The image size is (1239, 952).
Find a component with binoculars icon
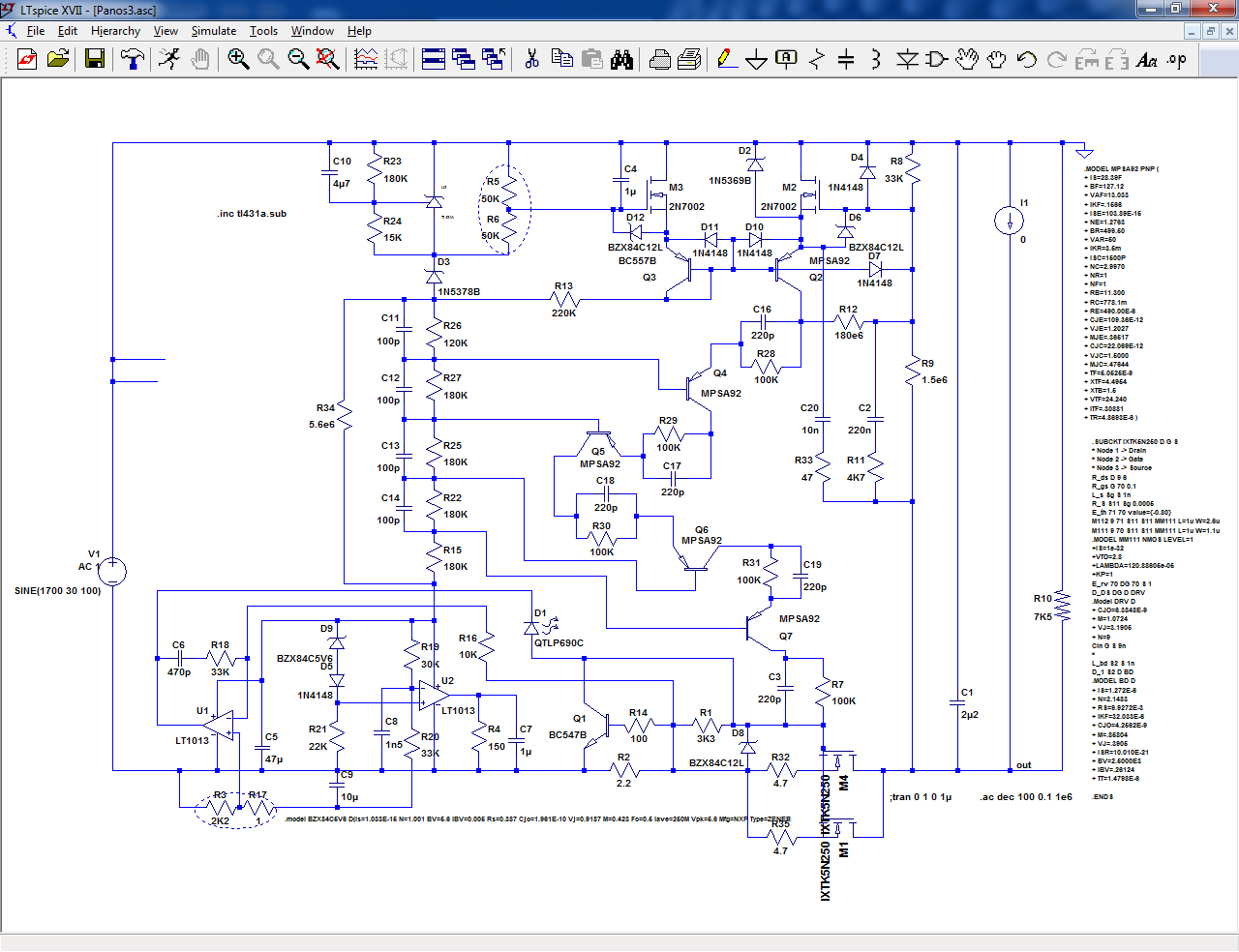pos(622,60)
